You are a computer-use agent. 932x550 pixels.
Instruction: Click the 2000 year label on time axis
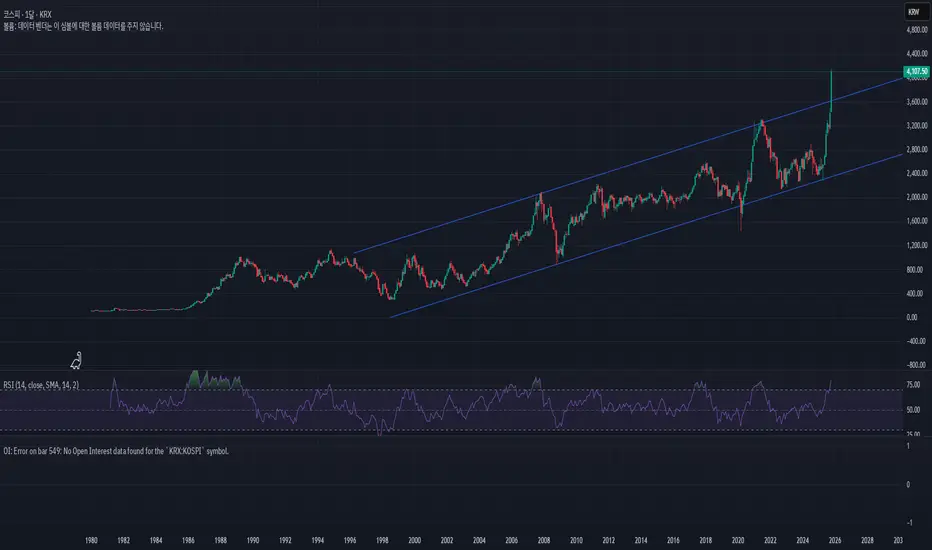click(414, 540)
